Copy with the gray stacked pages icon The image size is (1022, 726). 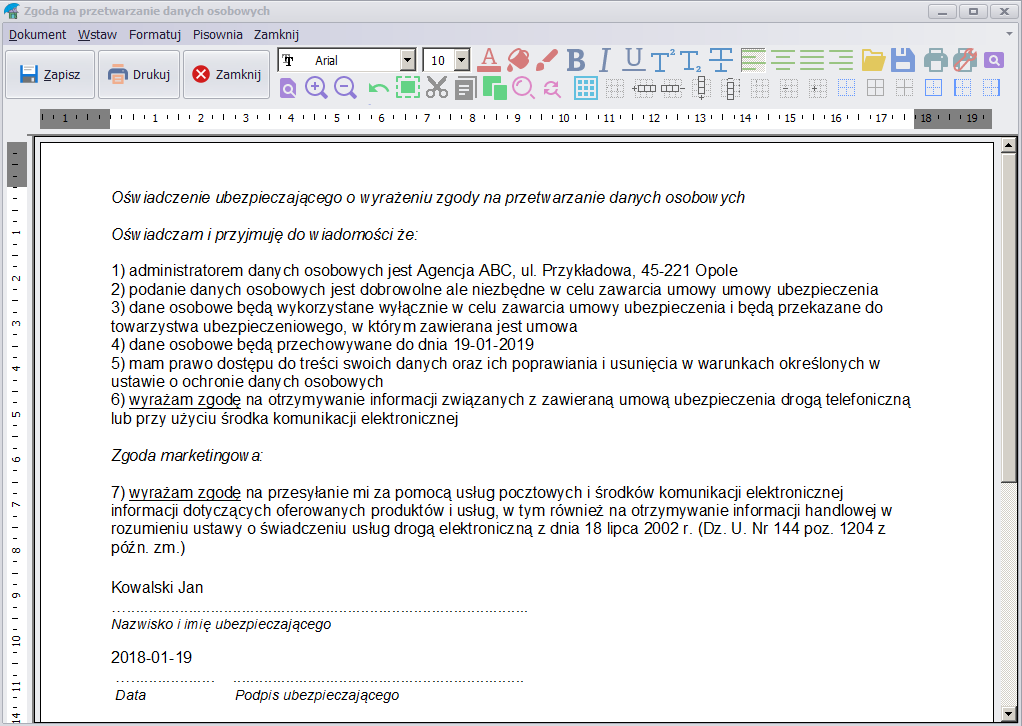pyautogui.click(x=465, y=88)
